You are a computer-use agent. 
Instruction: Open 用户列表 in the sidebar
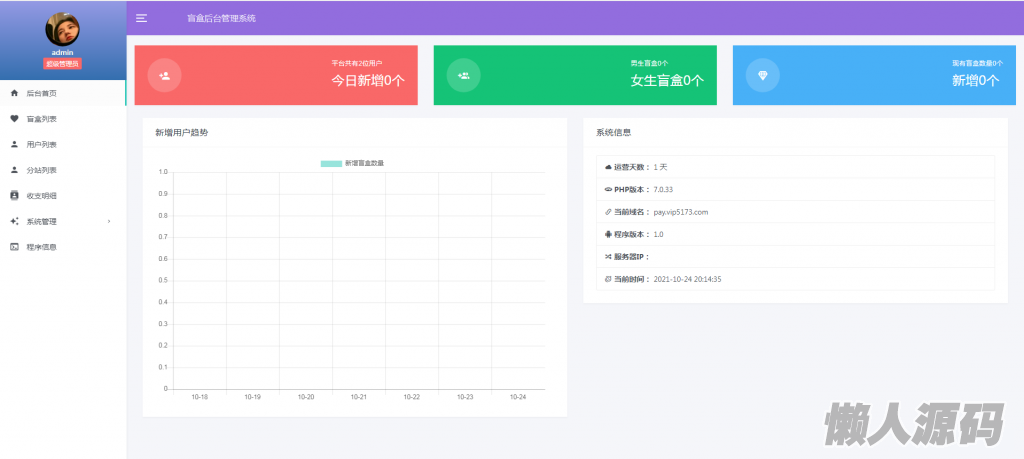click(x=42, y=145)
